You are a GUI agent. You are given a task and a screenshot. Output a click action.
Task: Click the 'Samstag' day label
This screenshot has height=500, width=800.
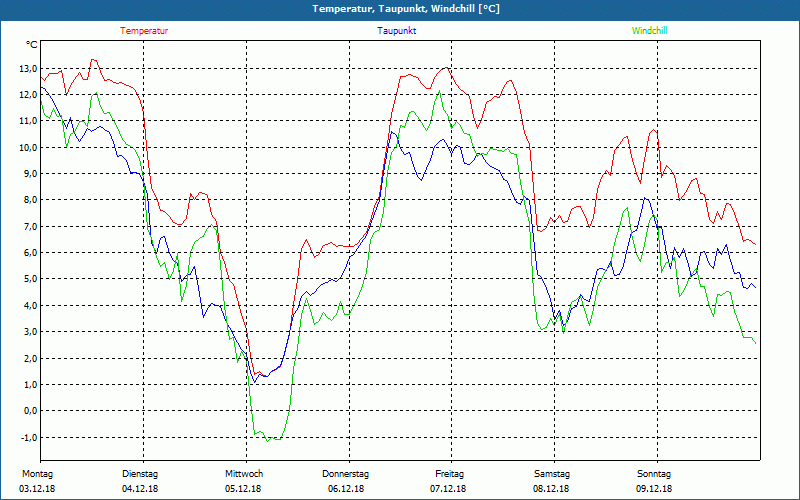pyautogui.click(x=552, y=474)
